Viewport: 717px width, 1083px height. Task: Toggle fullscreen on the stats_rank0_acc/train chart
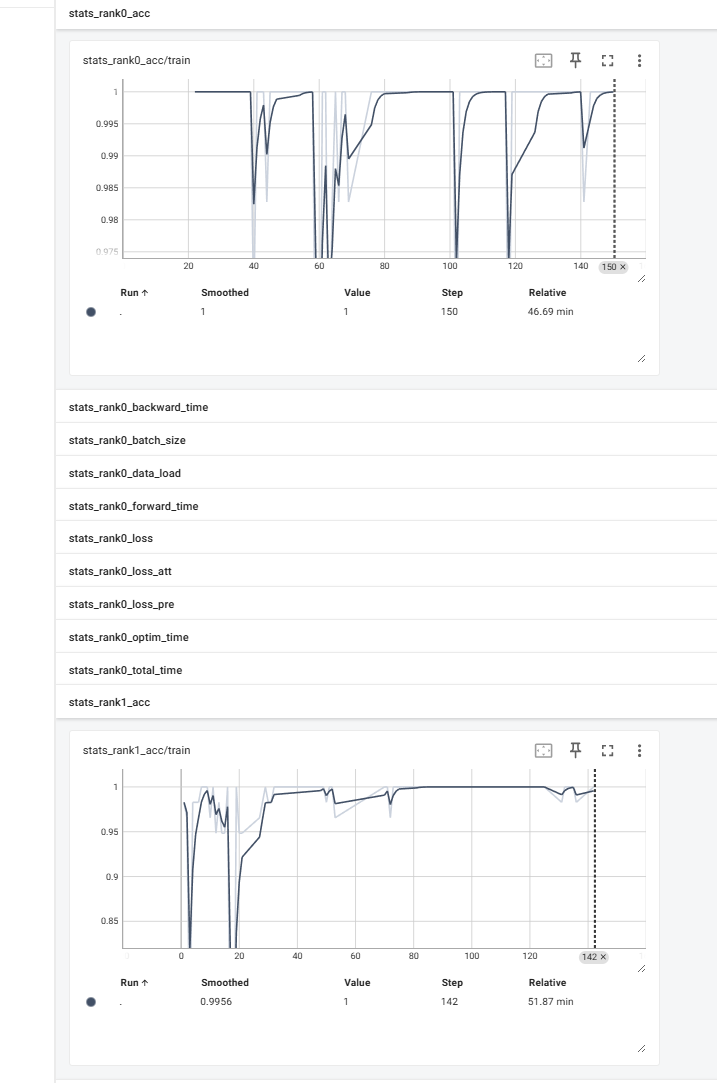[607, 61]
